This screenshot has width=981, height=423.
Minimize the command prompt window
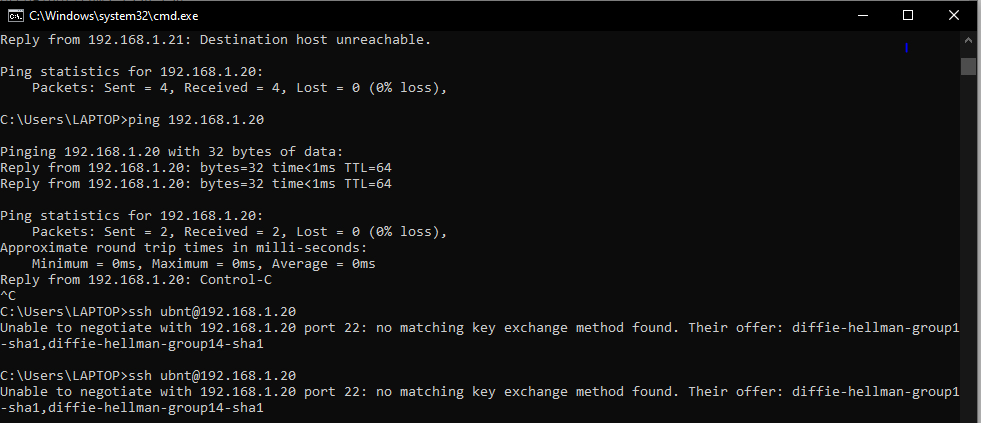click(x=861, y=15)
